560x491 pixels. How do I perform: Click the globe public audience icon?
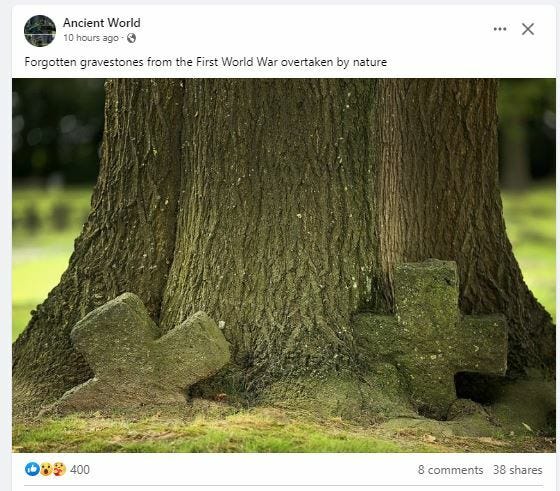click(131, 38)
